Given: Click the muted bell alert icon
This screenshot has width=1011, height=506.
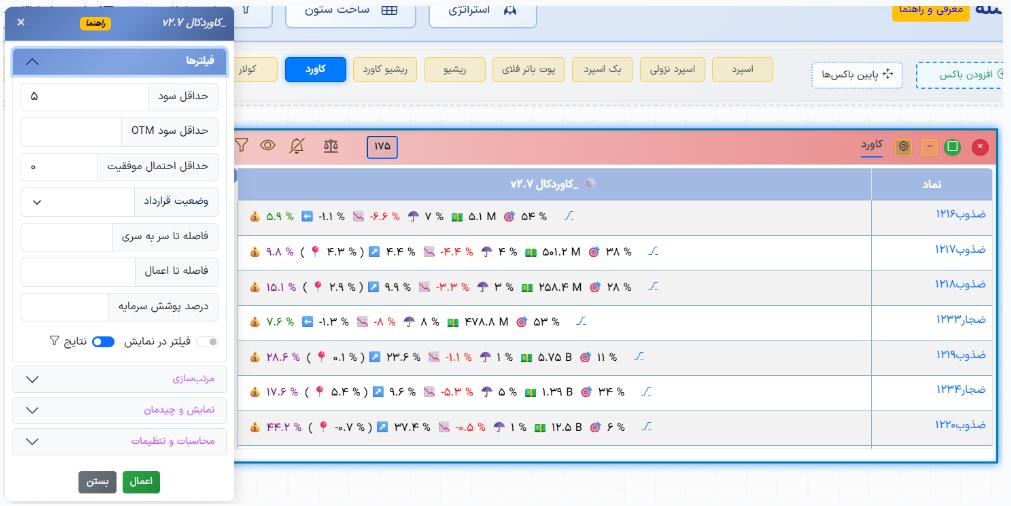Looking at the screenshot, I should pos(297,146).
